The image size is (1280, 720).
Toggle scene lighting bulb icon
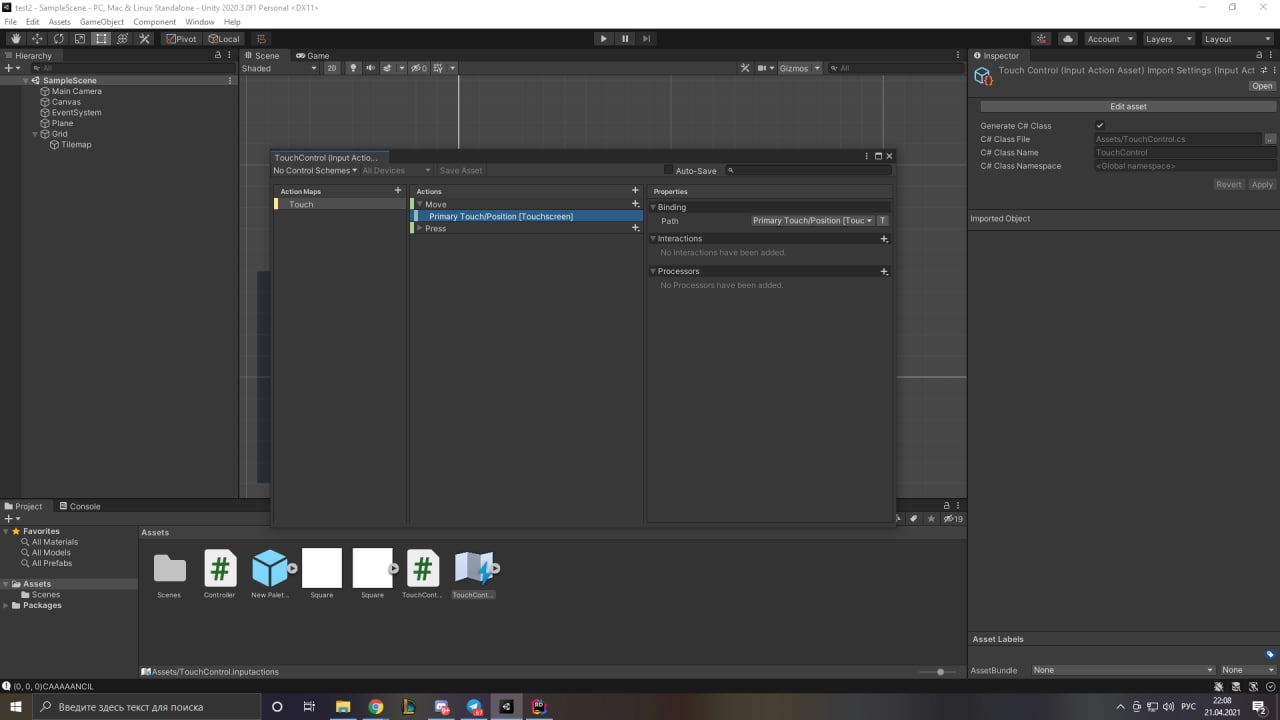click(353, 68)
